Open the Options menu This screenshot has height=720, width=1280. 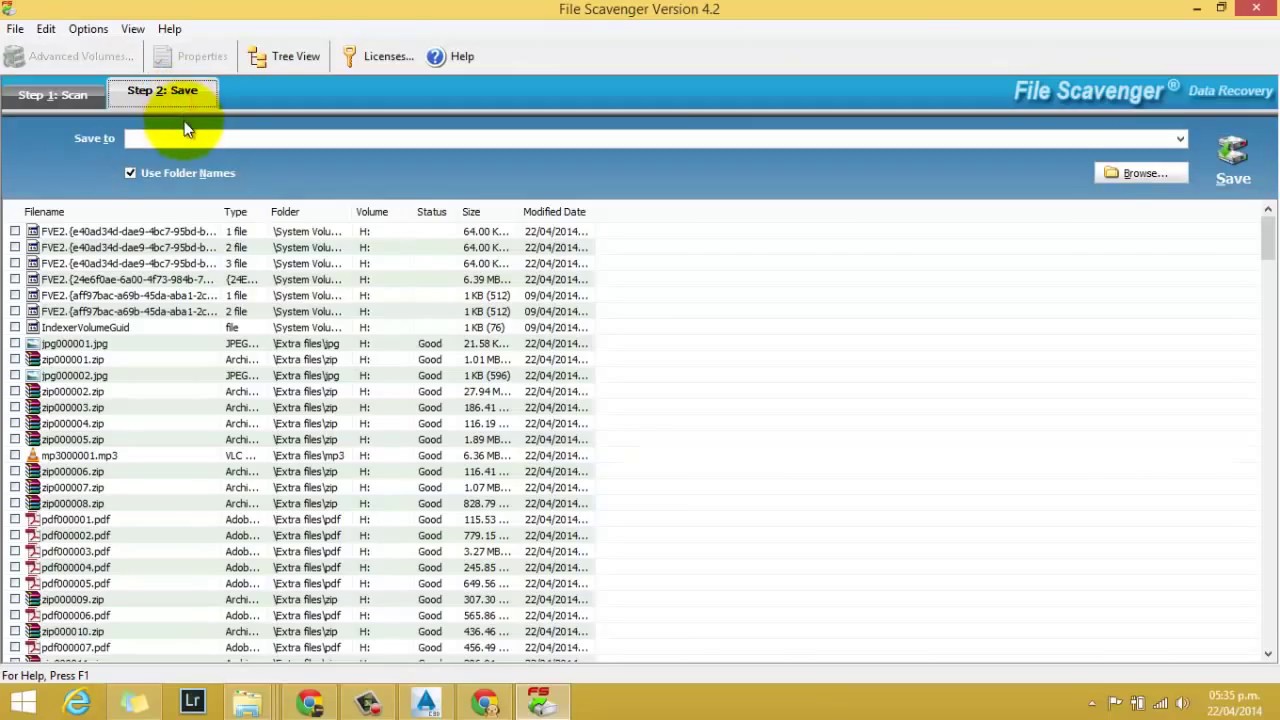click(88, 29)
